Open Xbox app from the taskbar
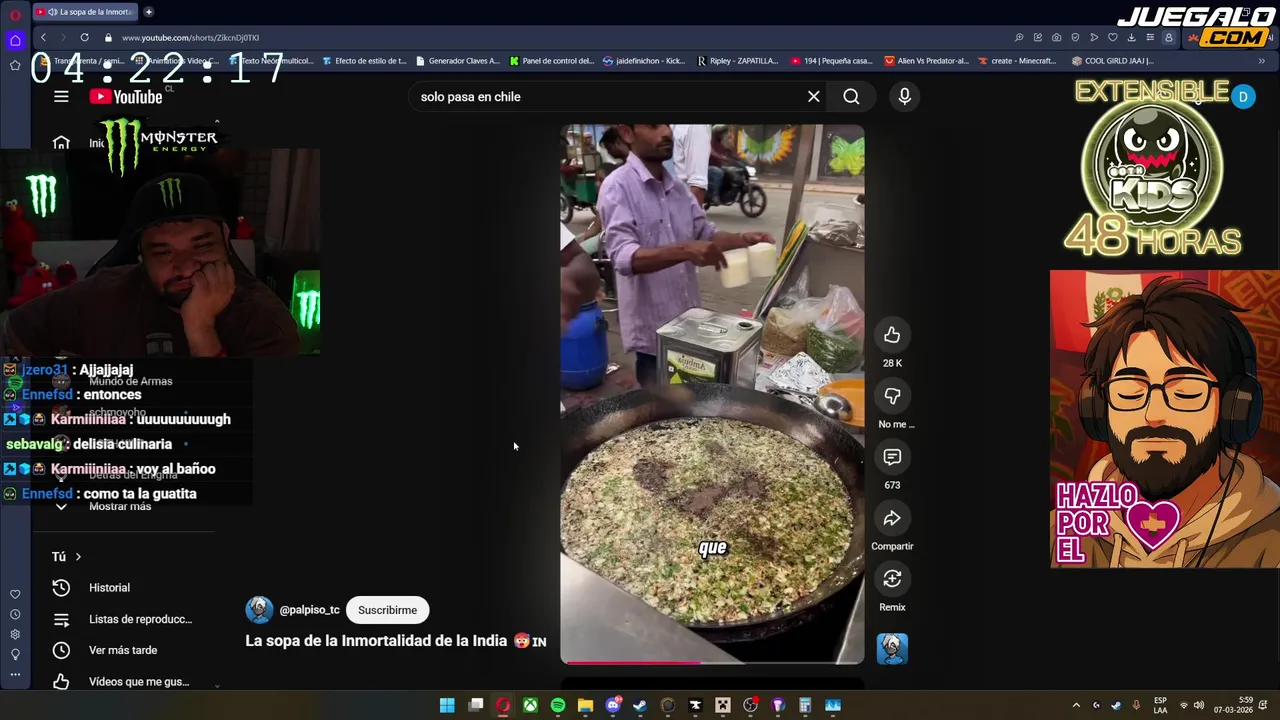 pos(530,705)
